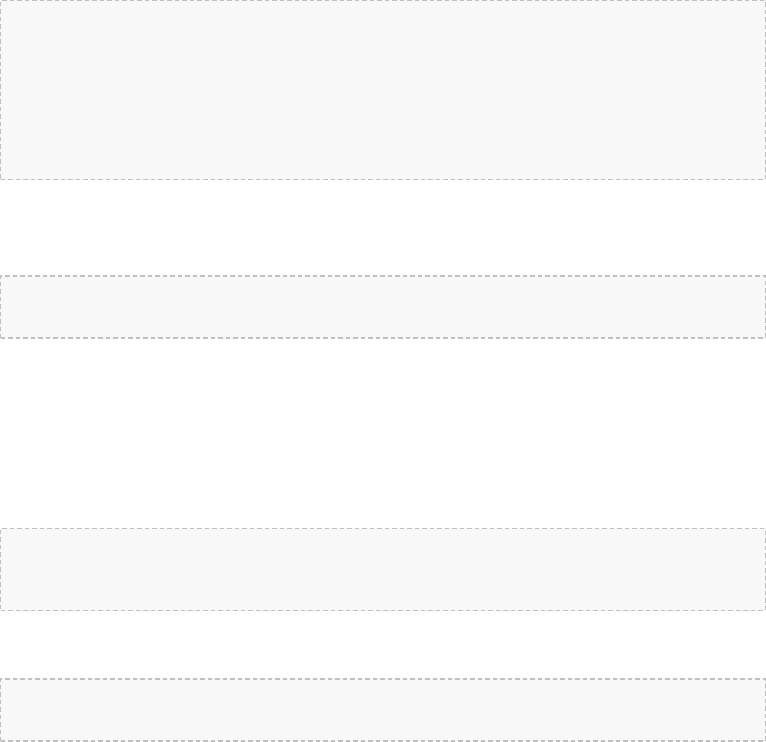Click bottom dashed border of the second box
The width and height of the screenshot is (766, 742).
click(383, 338)
